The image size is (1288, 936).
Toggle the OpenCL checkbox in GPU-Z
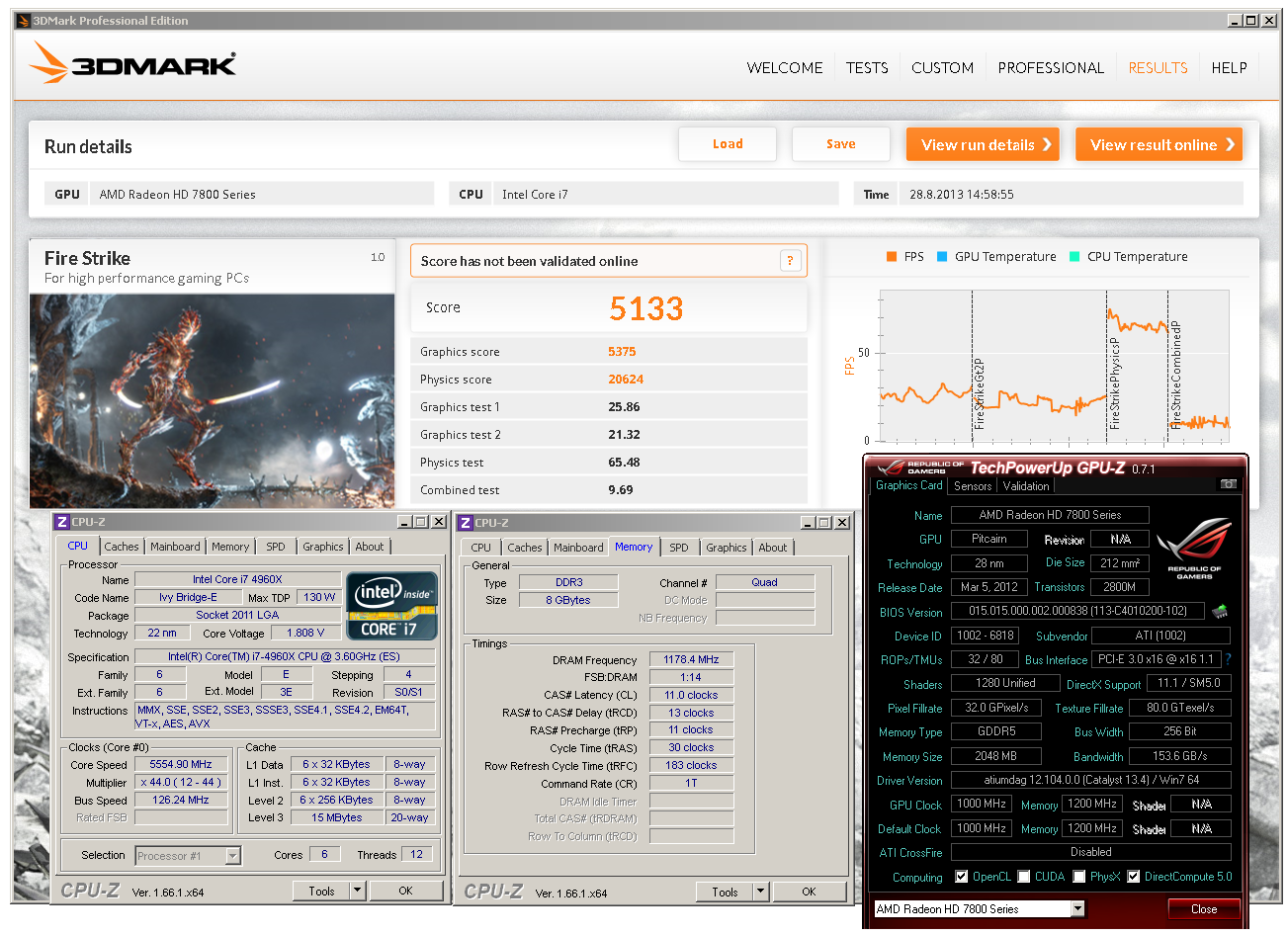click(x=961, y=877)
